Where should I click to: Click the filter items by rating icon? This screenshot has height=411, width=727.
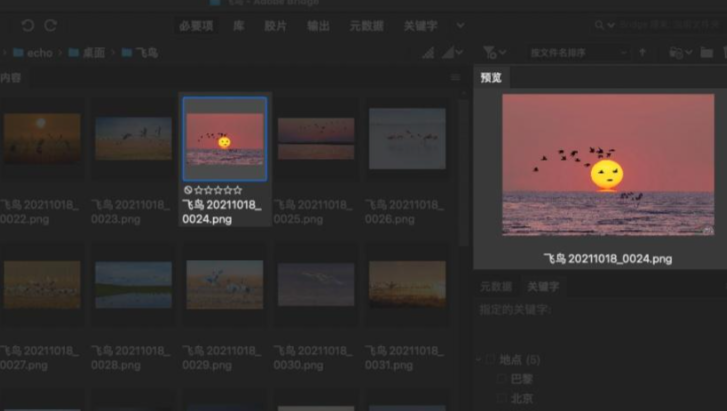click(490, 53)
